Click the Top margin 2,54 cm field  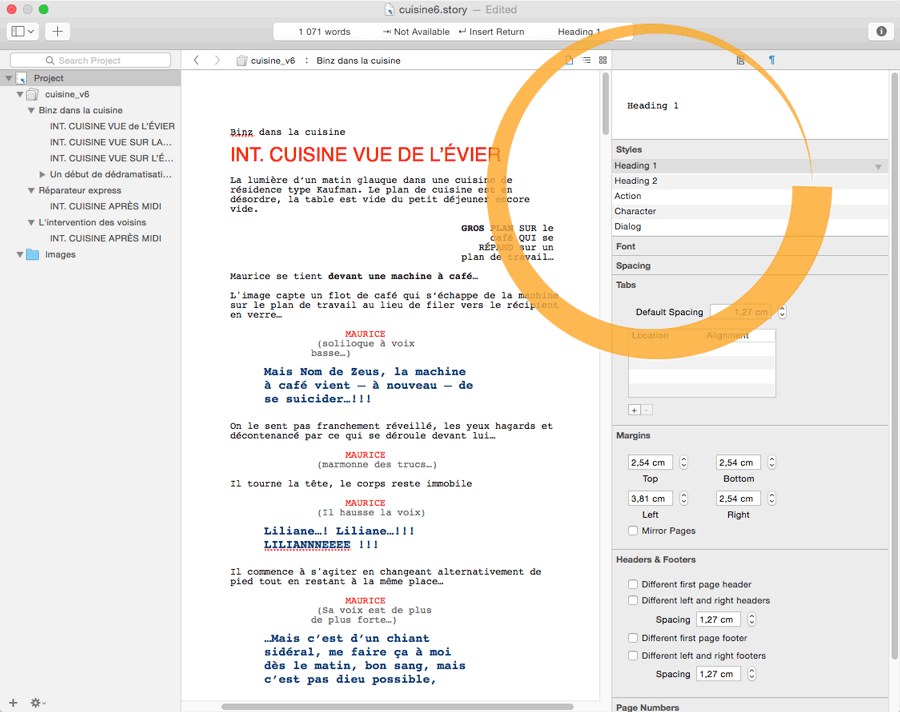(x=650, y=462)
